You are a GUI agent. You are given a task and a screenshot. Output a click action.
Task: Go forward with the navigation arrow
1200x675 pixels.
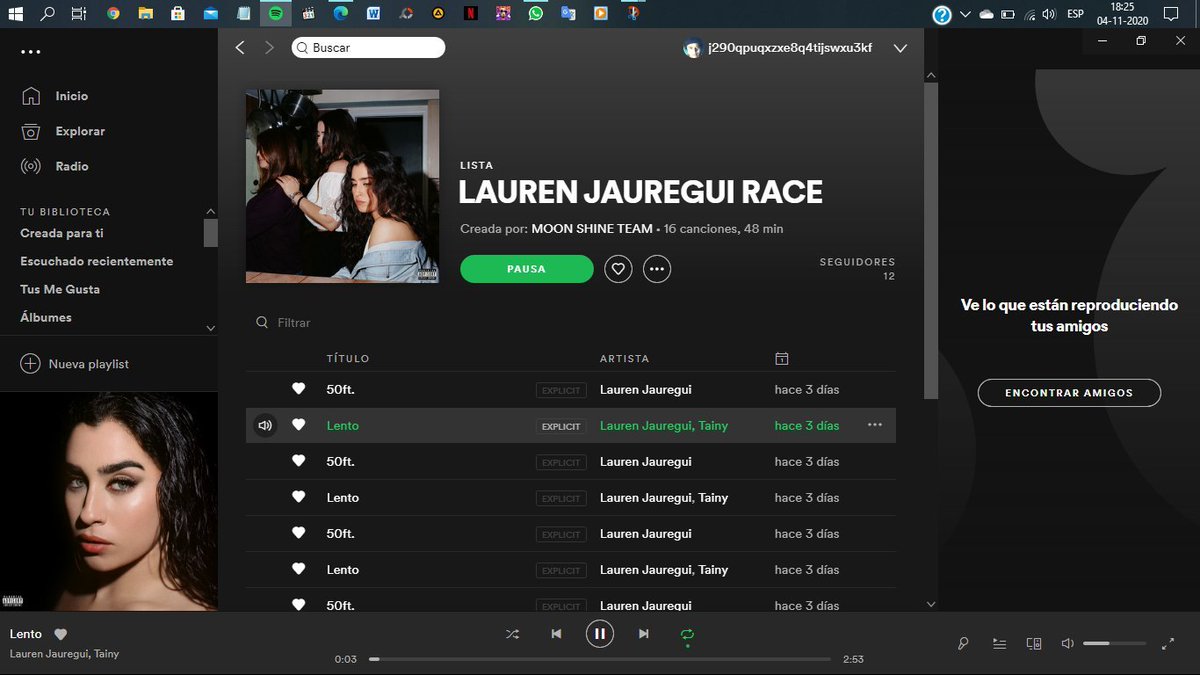[x=269, y=48]
